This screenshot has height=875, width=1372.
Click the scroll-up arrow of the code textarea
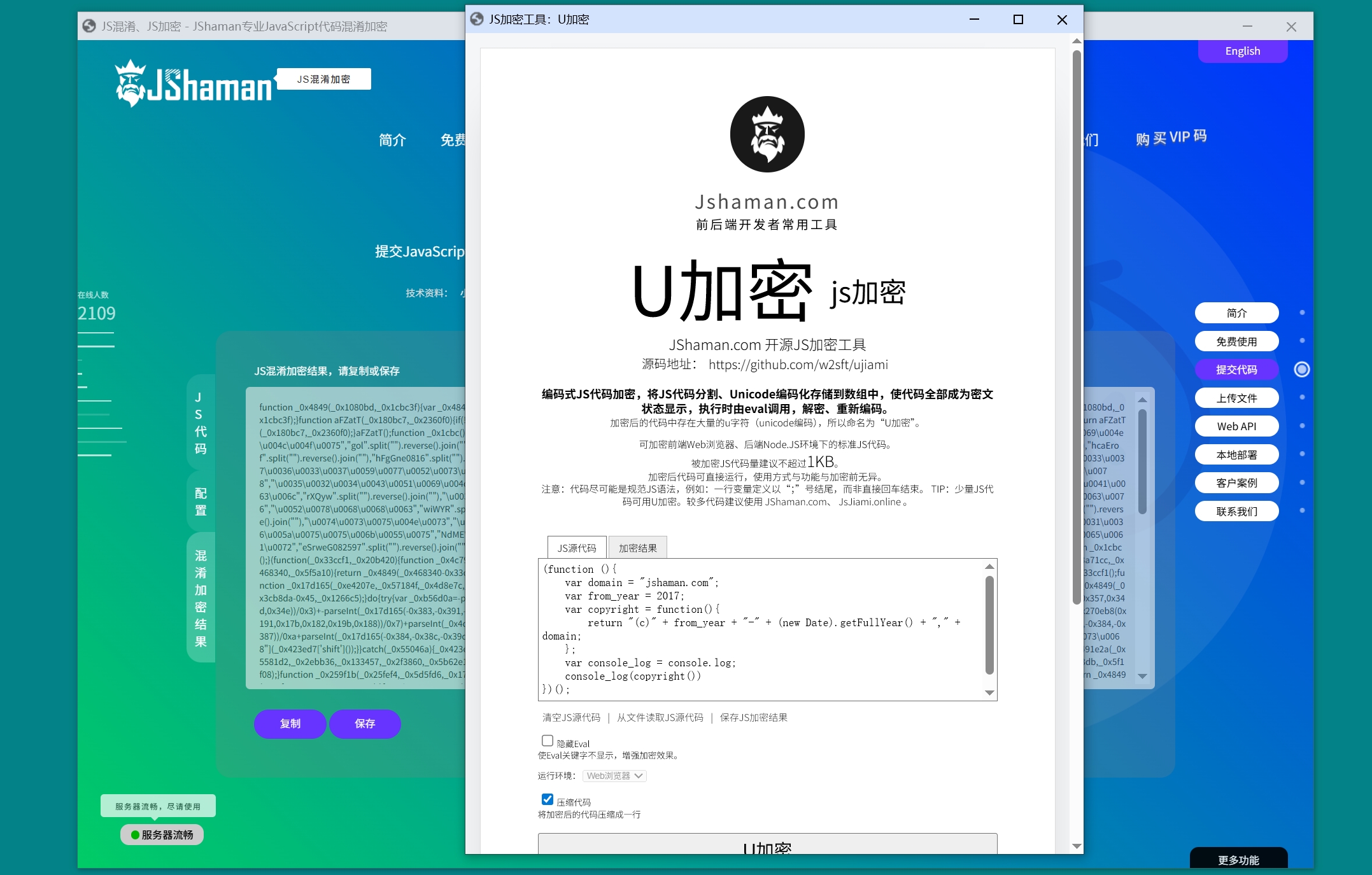(x=989, y=566)
